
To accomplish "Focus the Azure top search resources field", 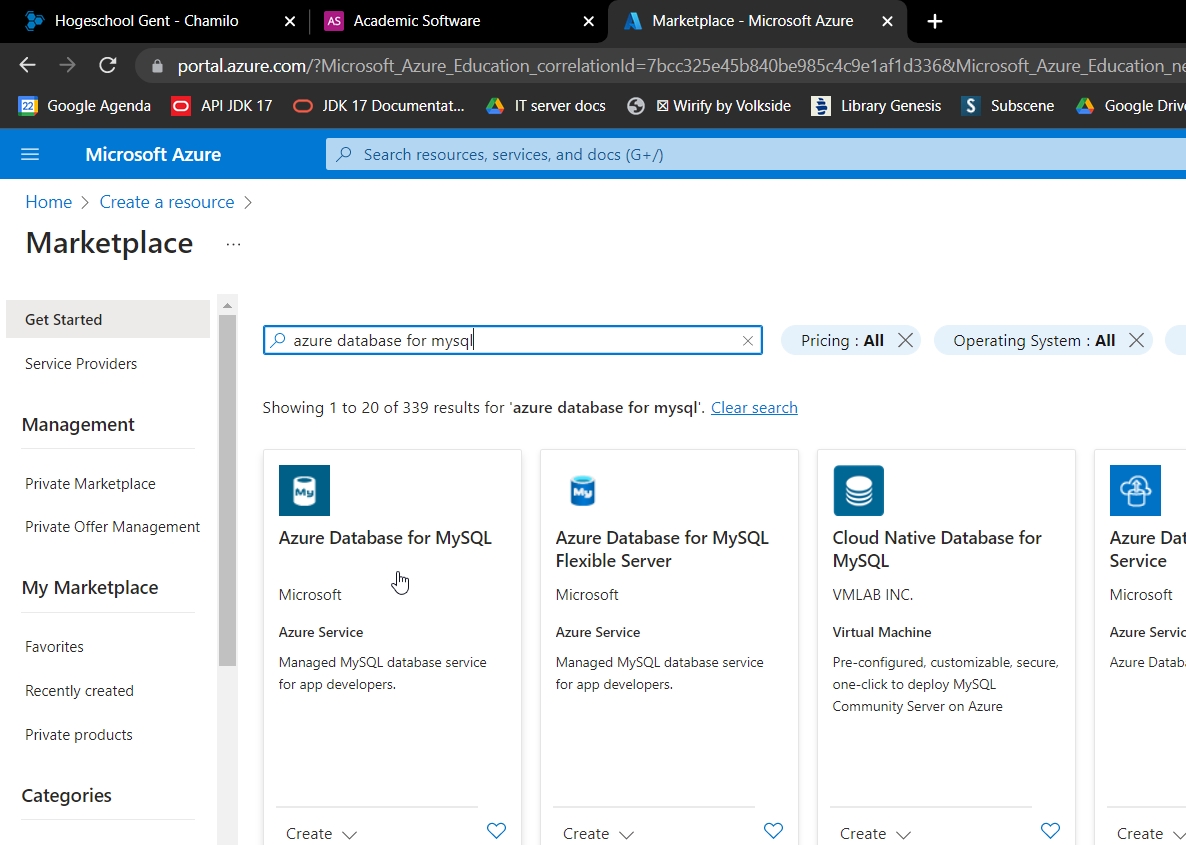I will [756, 154].
